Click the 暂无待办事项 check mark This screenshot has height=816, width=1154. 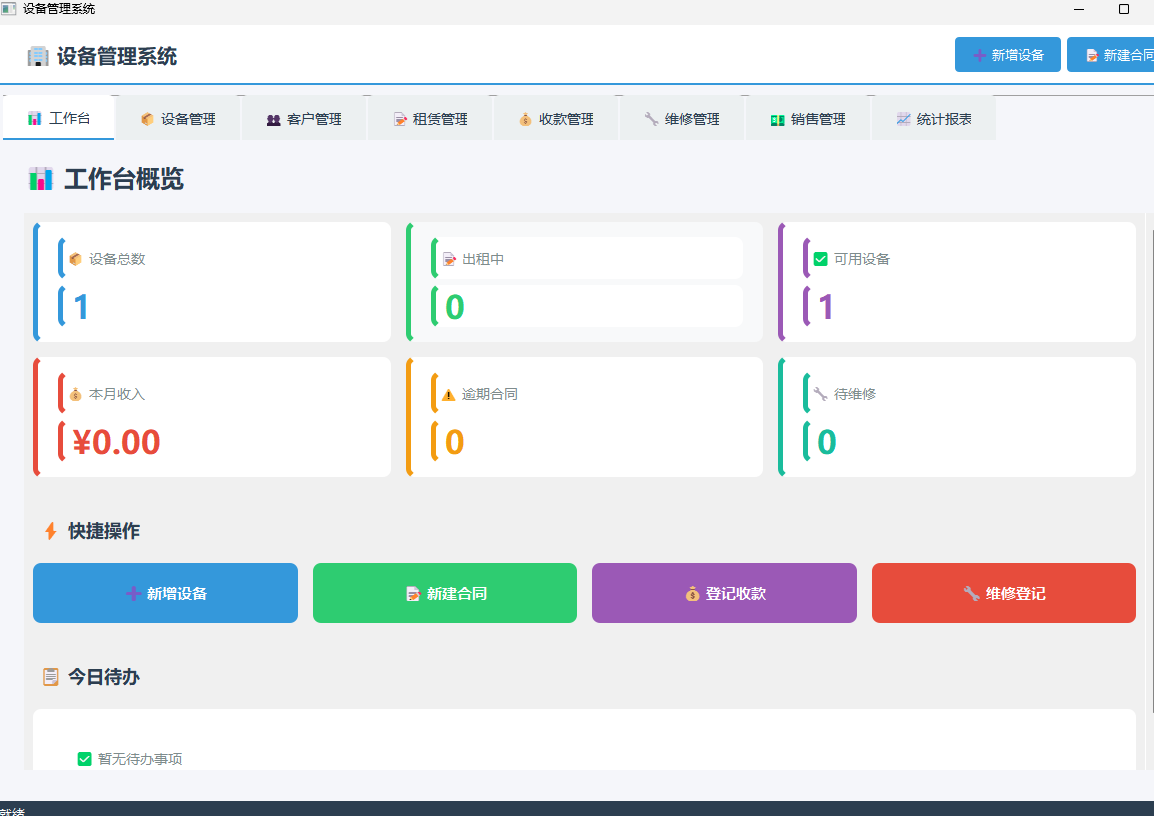tap(85, 759)
